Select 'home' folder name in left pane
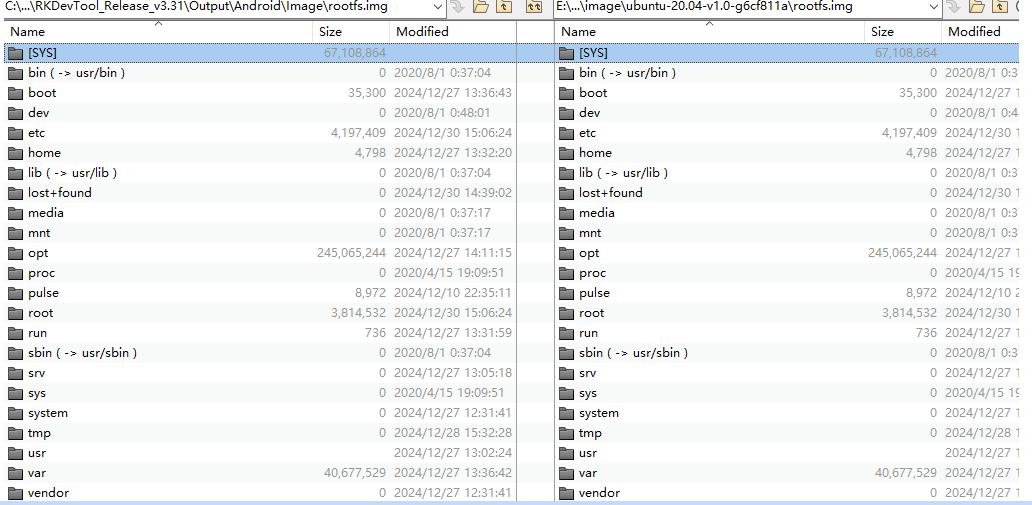Screen dimensions: 1032x505 pyautogui.click(x=44, y=153)
